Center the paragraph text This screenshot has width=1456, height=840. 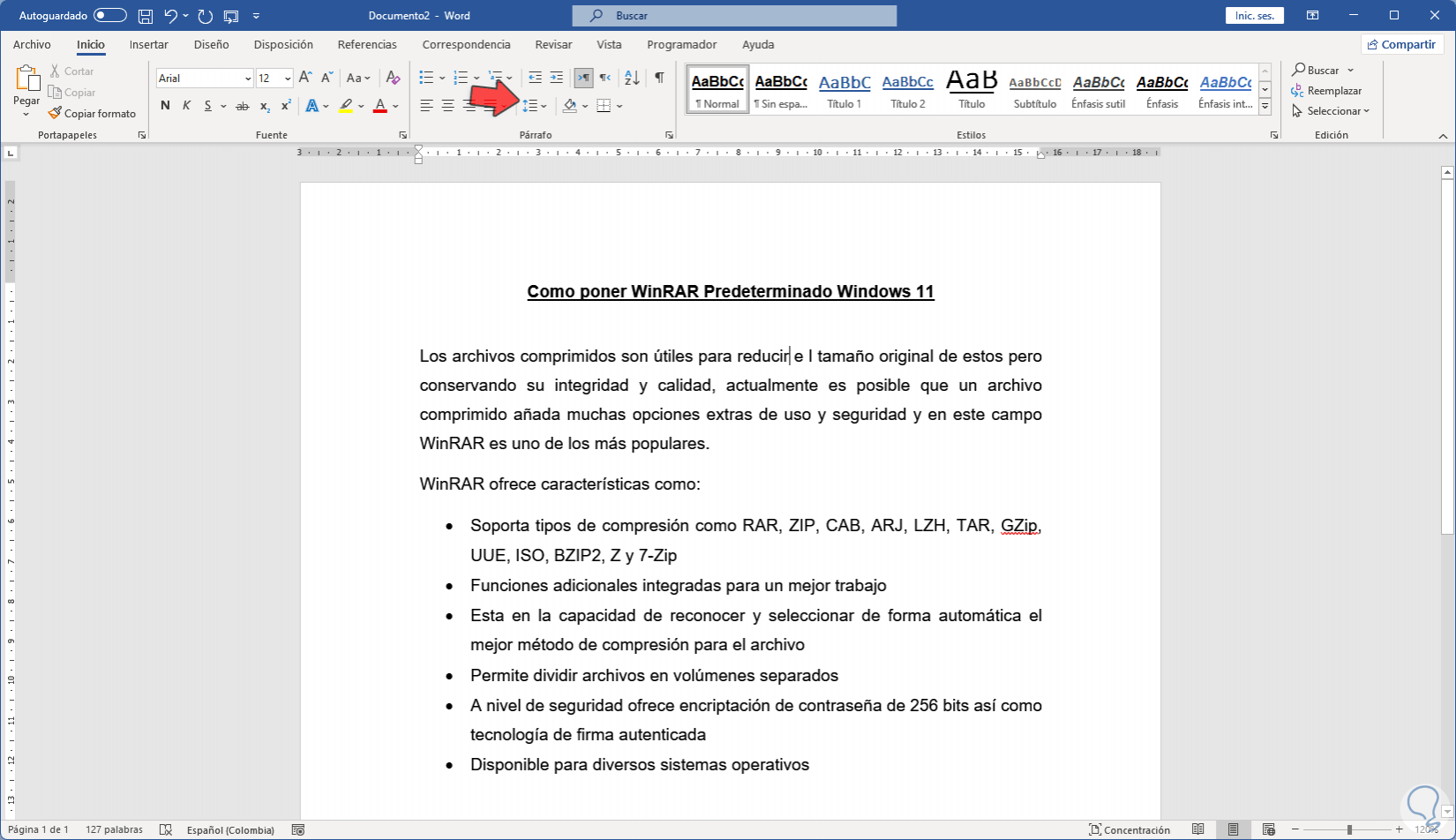[x=447, y=106]
